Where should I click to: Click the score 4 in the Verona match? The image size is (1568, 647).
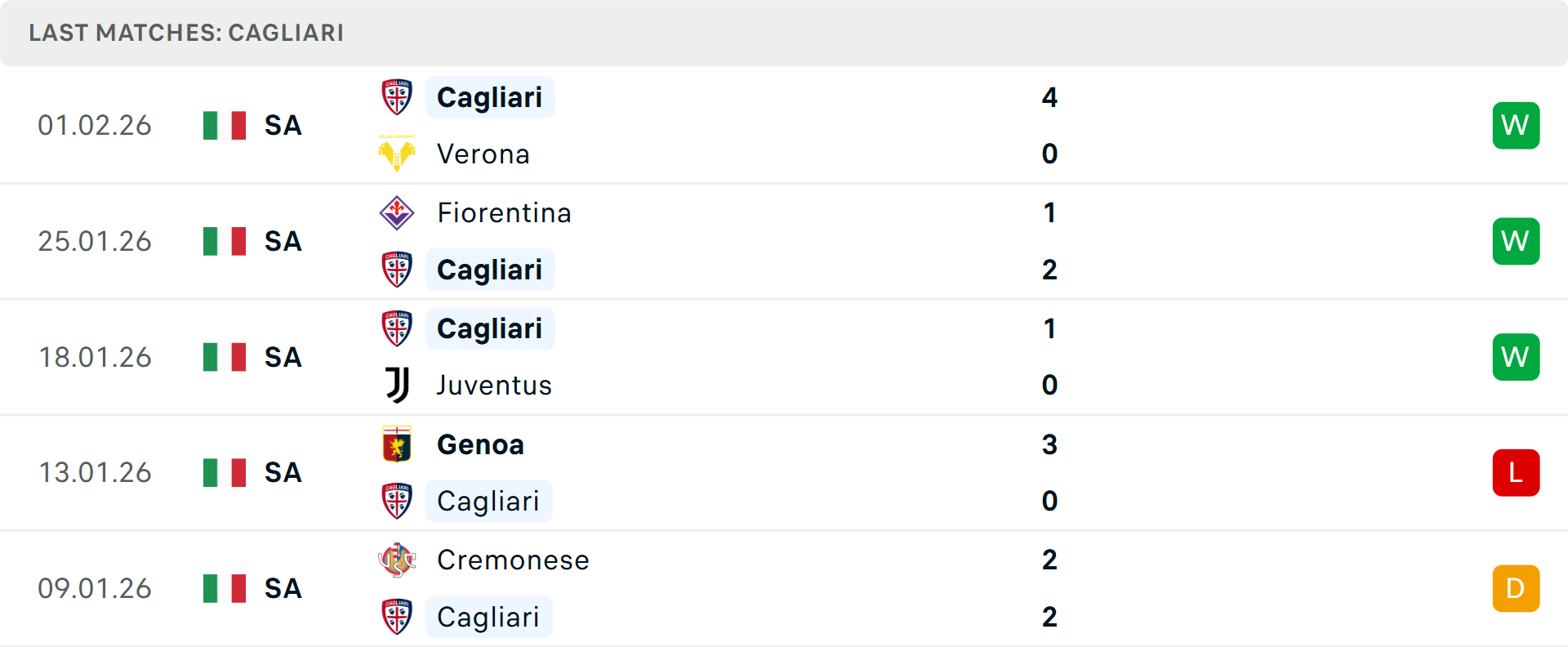click(1050, 97)
